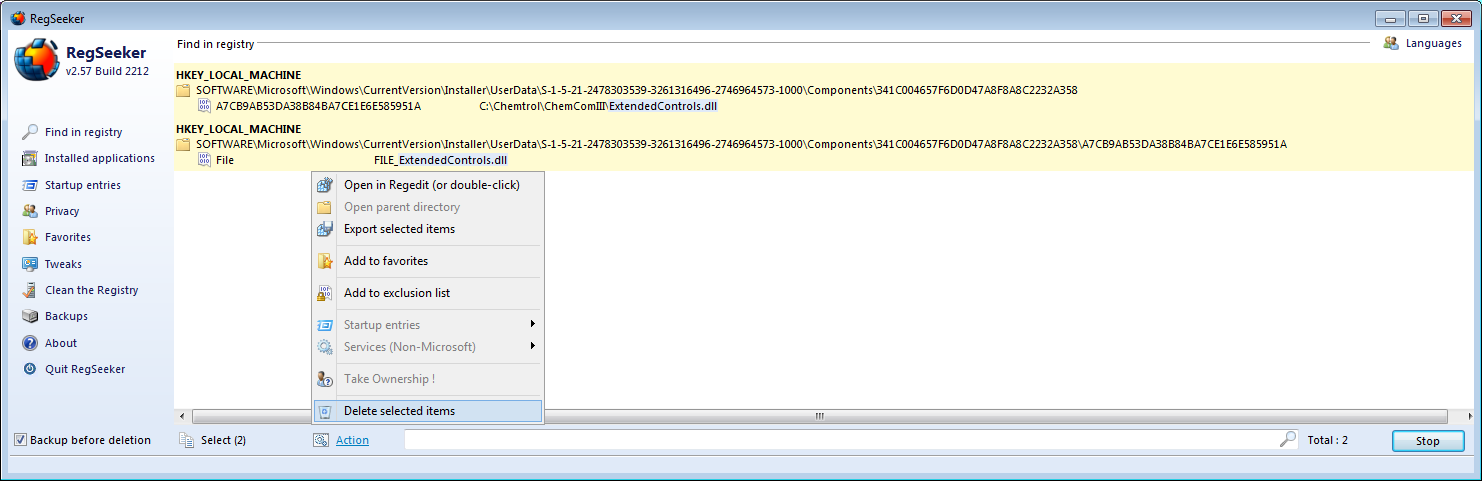Click the Quit RegSeeker power icon
The image size is (1482, 481).
point(30,369)
